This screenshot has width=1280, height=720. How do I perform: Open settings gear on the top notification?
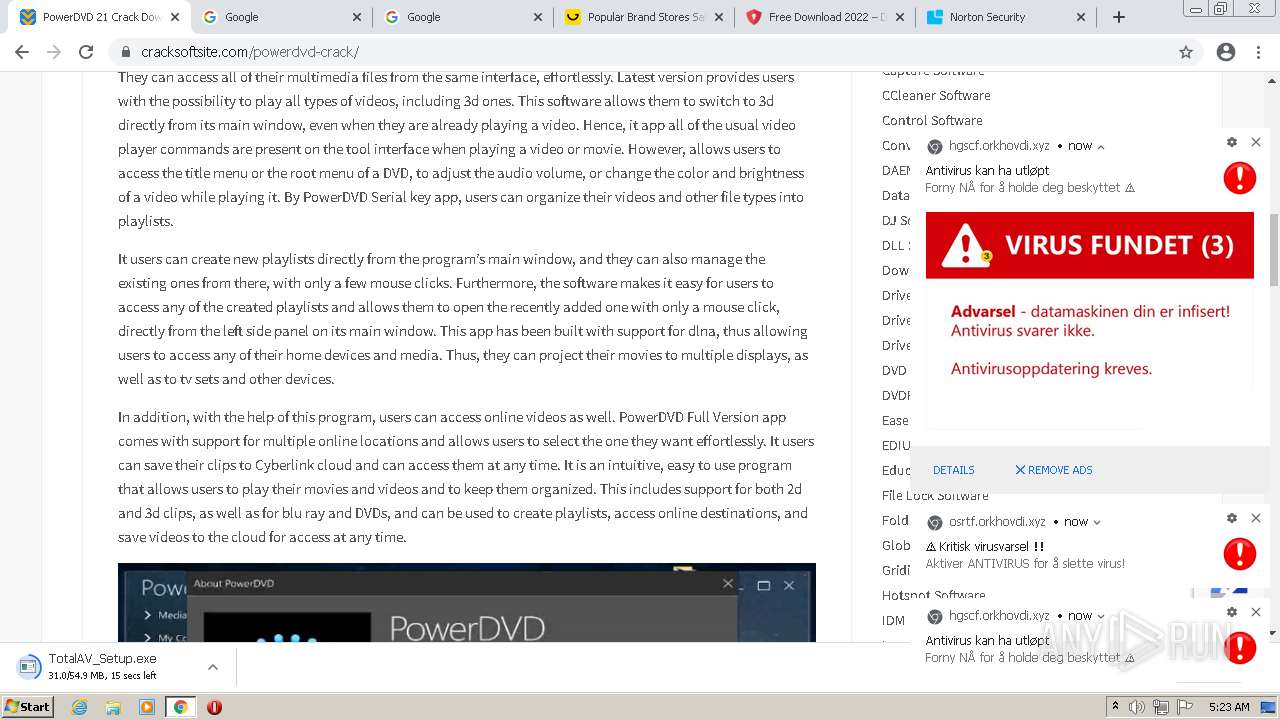point(1232,142)
